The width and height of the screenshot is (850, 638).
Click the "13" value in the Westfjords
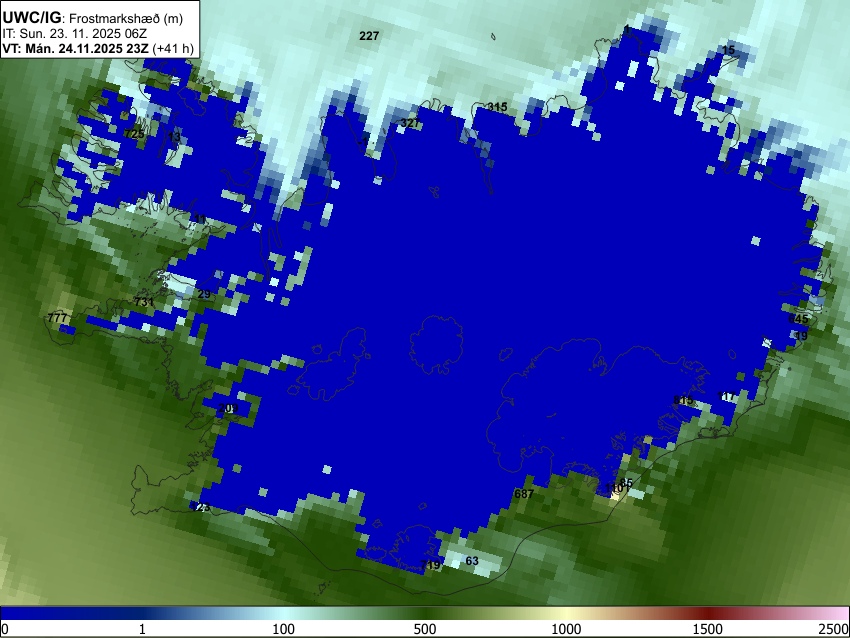(174, 137)
